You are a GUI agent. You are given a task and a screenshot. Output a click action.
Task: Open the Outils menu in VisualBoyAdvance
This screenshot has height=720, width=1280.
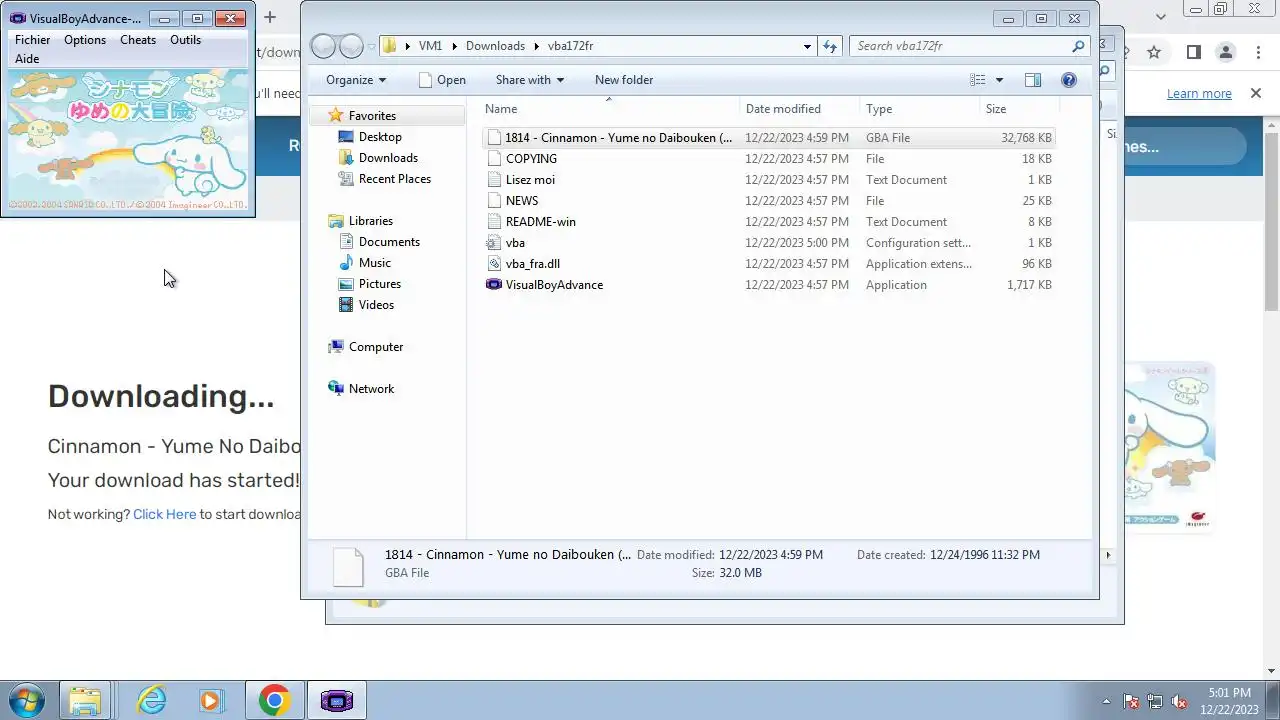(x=185, y=40)
